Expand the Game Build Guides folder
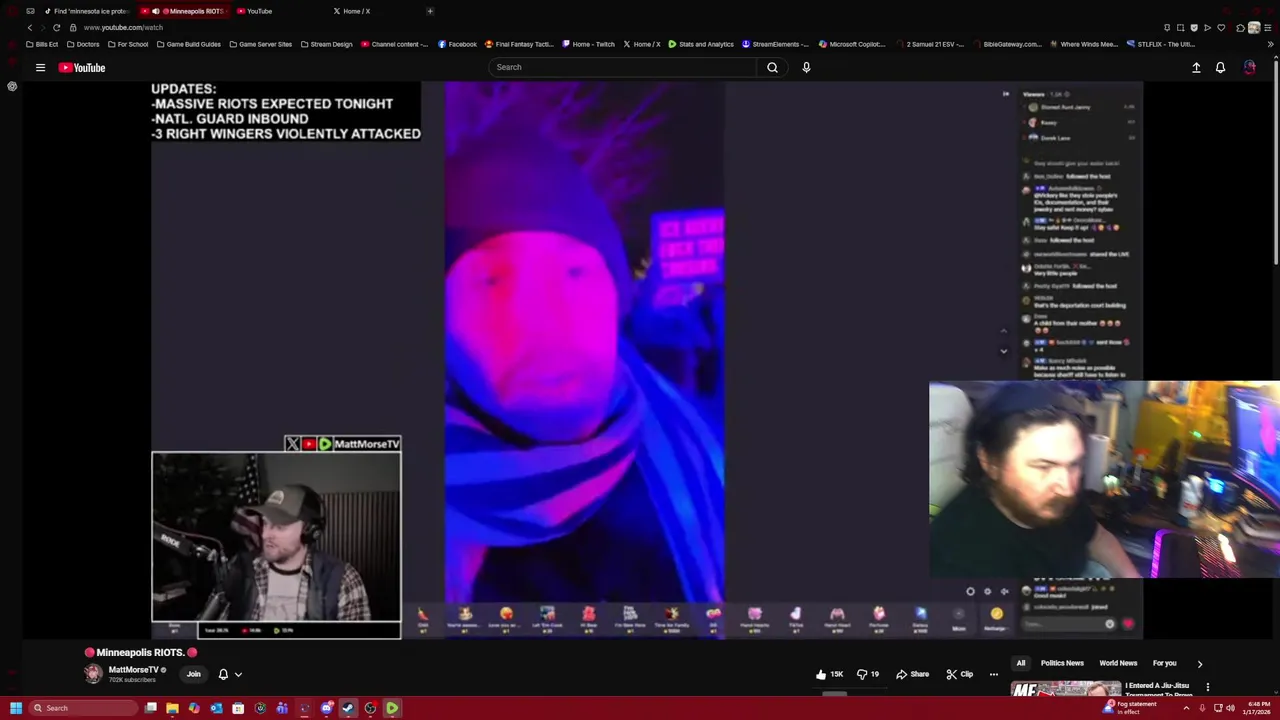The image size is (1280, 720). [188, 44]
